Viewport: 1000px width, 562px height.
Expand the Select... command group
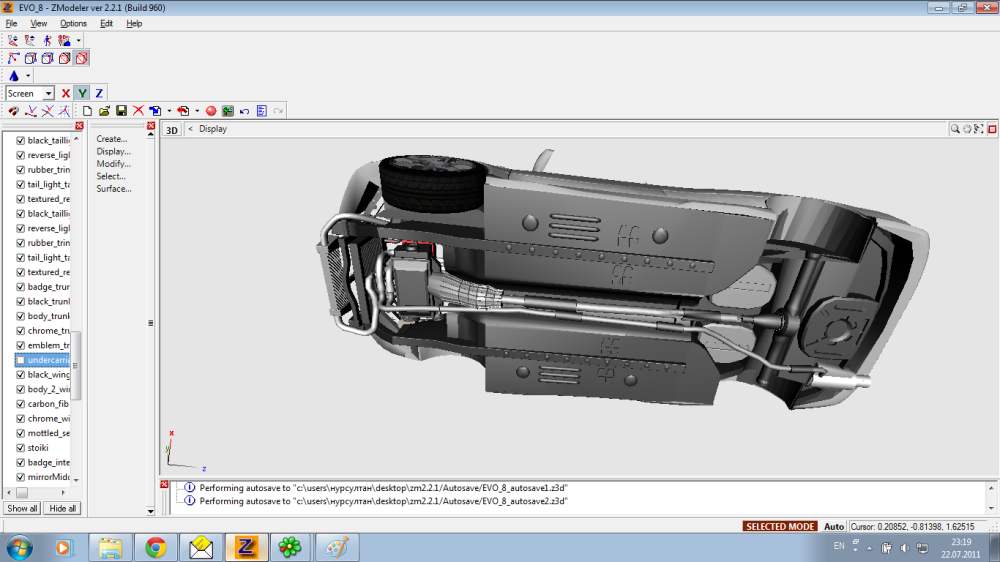coord(111,176)
